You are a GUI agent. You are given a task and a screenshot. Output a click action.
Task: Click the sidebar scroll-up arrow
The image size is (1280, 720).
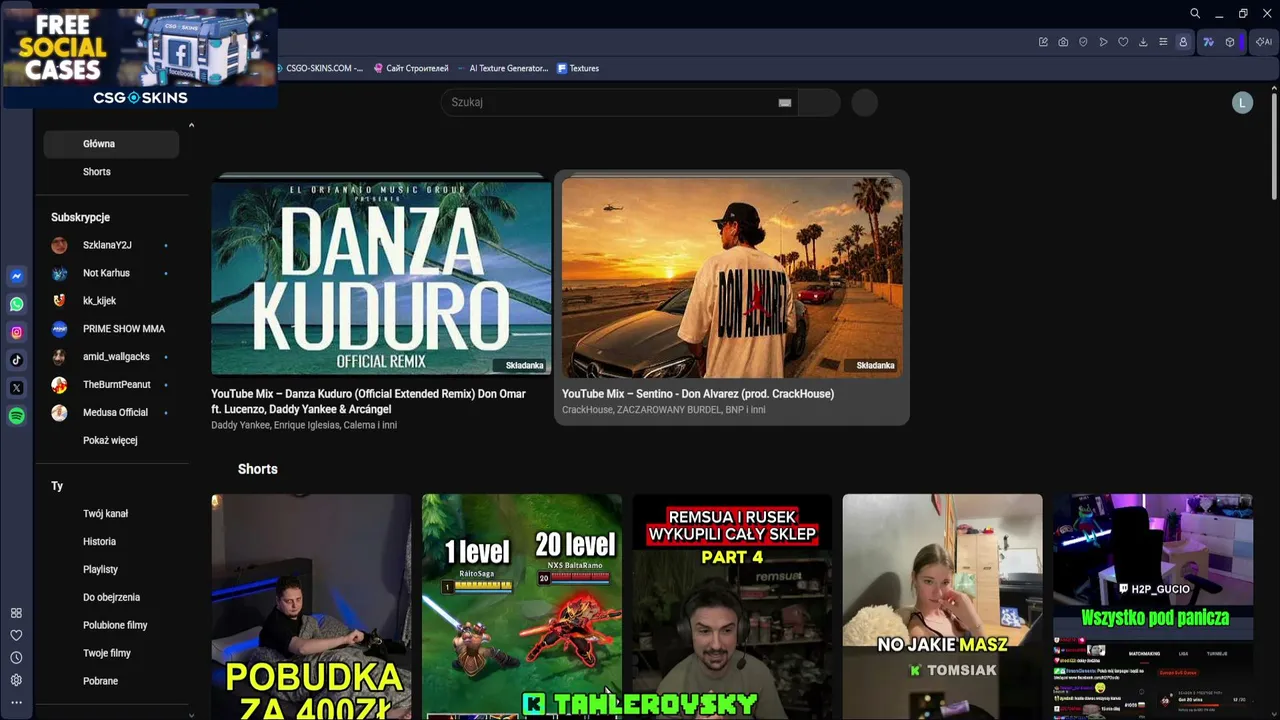pyautogui.click(x=191, y=125)
